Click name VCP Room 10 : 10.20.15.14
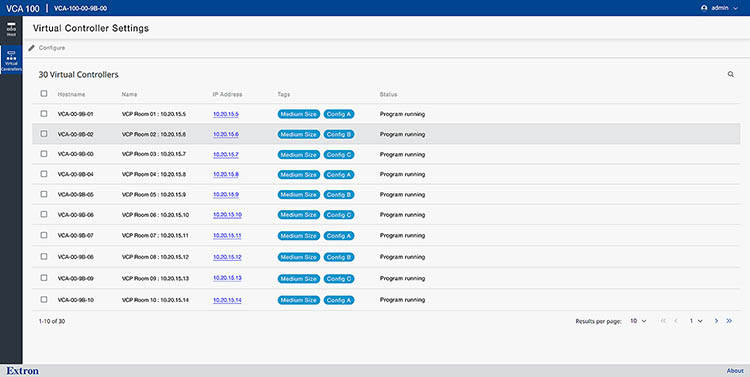The image size is (750, 377). click(155, 300)
